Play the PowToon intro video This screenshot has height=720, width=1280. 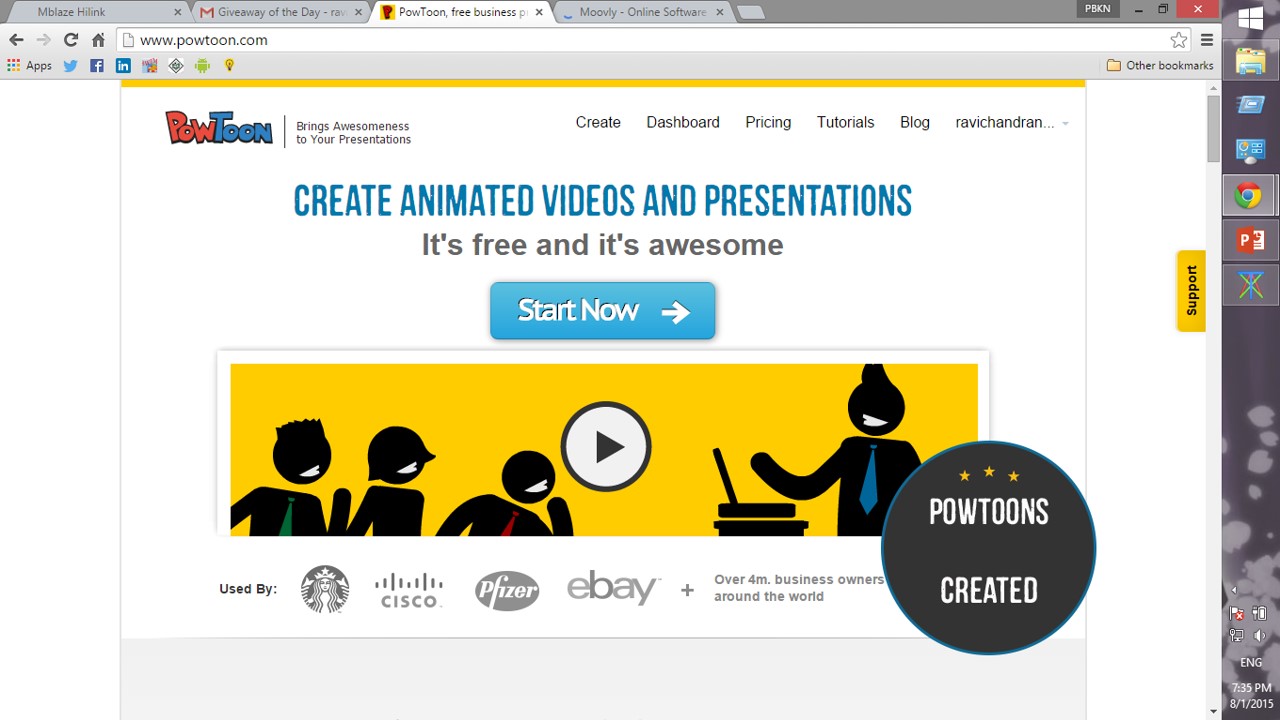coord(606,447)
